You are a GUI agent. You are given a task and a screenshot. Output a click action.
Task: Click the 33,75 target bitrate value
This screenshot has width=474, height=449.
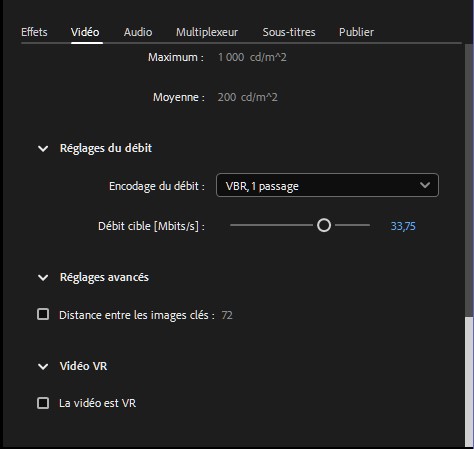(403, 226)
